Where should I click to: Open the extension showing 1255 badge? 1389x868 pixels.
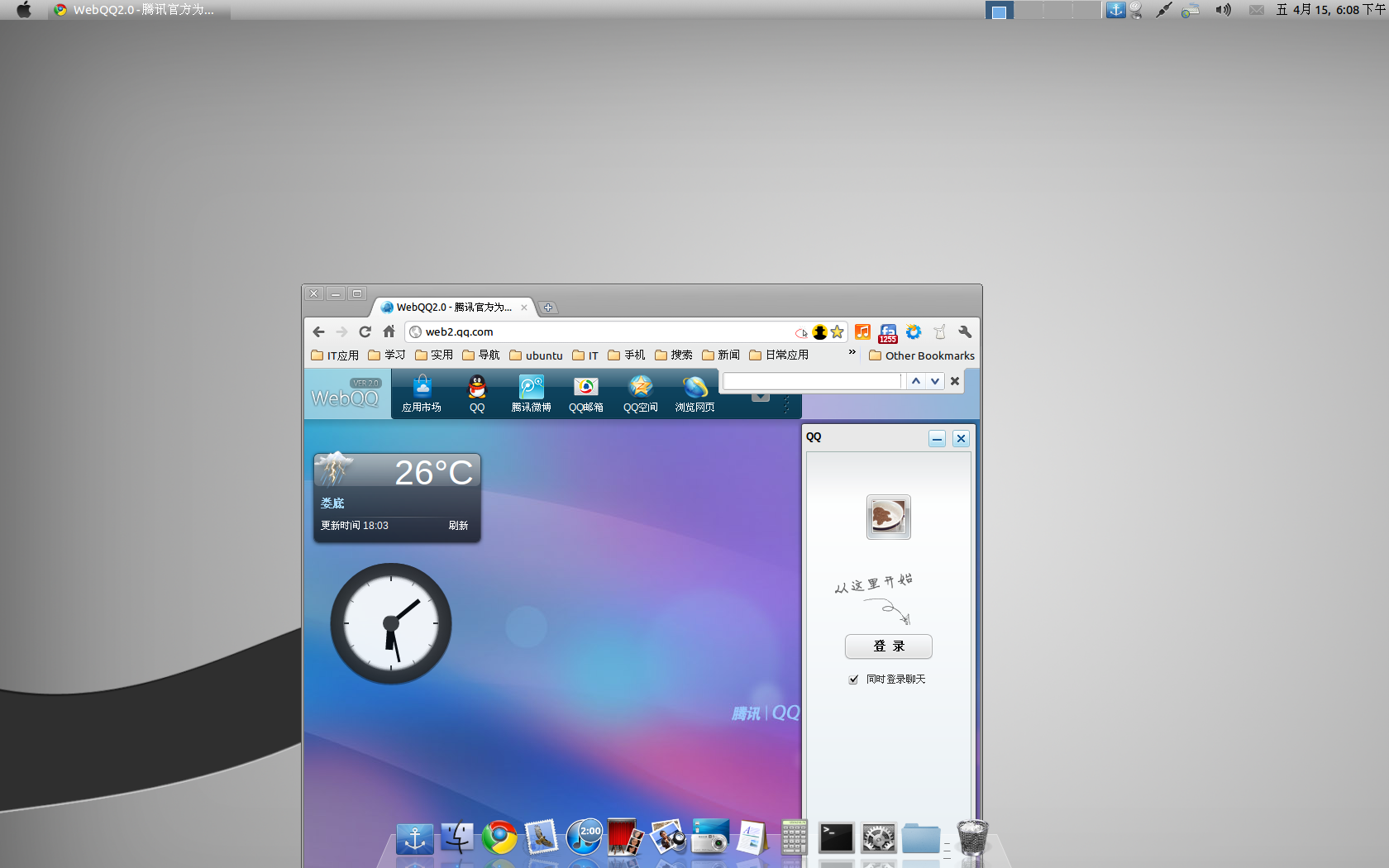pyautogui.click(x=888, y=332)
